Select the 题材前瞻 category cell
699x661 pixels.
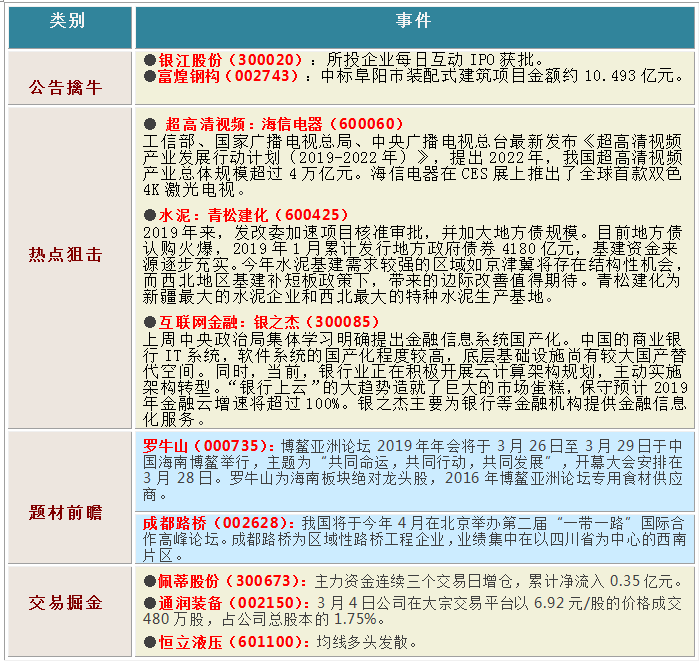[x=70, y=497]
